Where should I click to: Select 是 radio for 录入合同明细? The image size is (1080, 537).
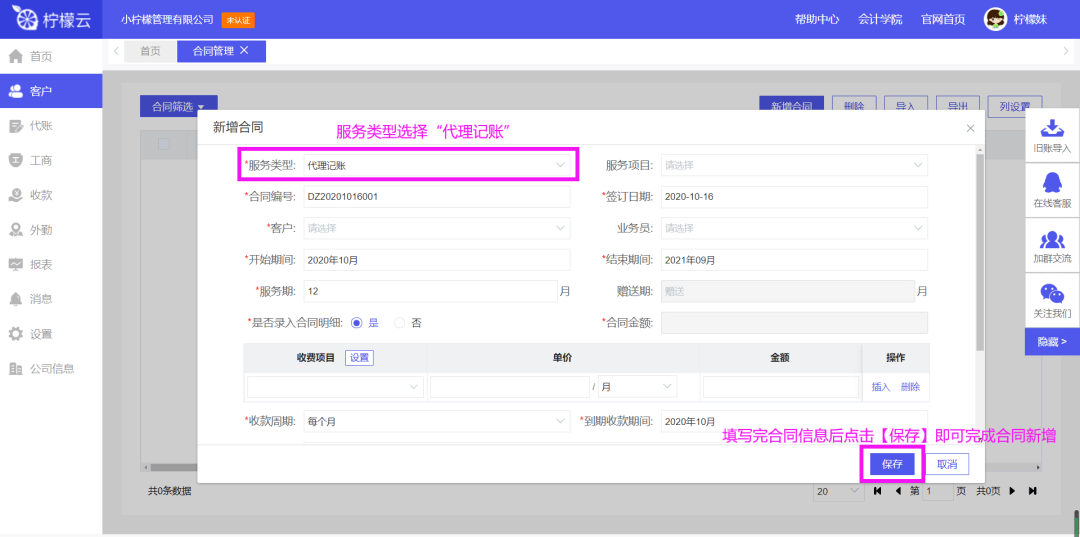(356, 322)
